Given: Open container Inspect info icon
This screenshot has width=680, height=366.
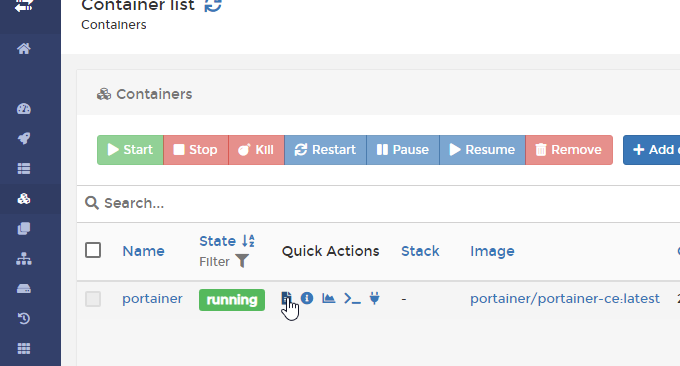Looking at the screenshot, I should tap(307, 298).
